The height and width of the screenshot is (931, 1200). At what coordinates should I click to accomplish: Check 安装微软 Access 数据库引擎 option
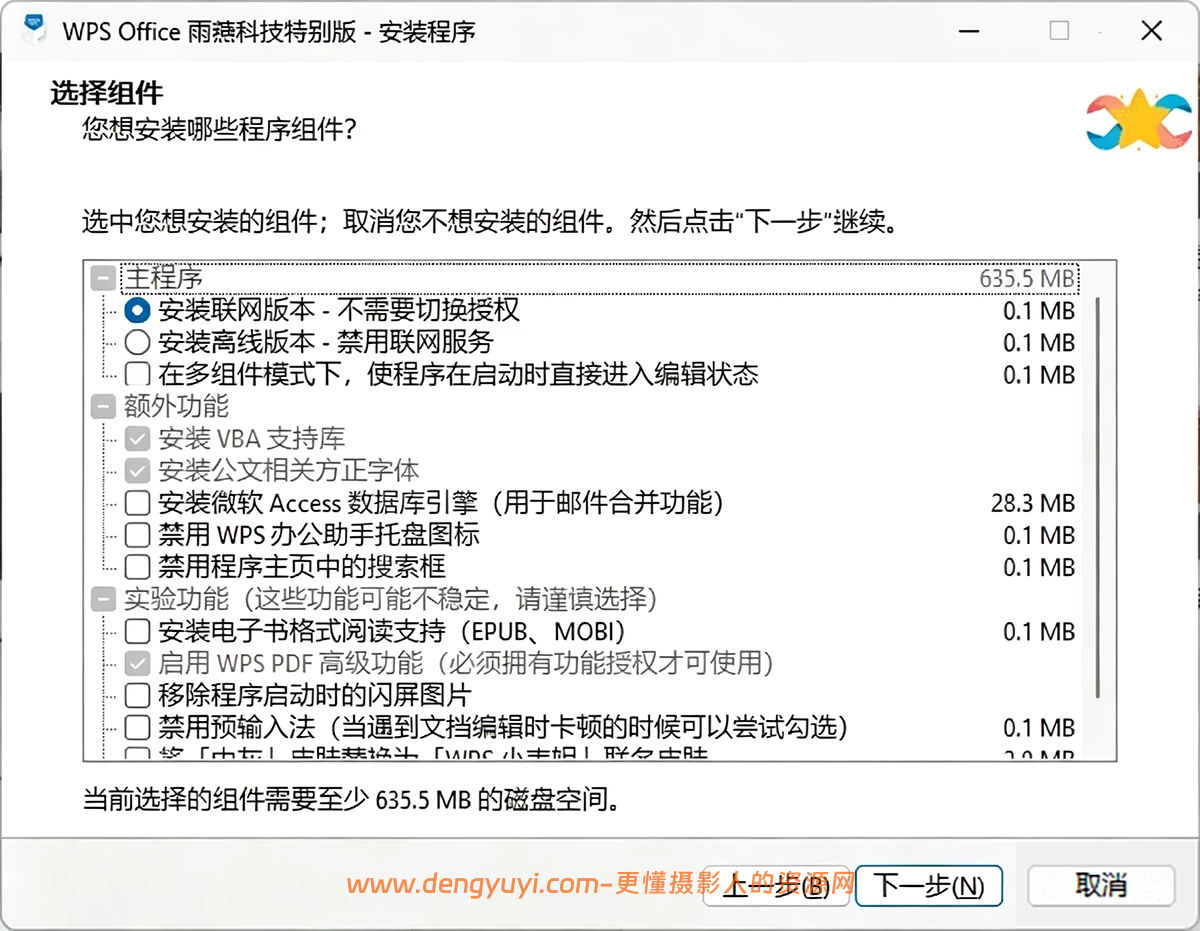pos(137,503)
